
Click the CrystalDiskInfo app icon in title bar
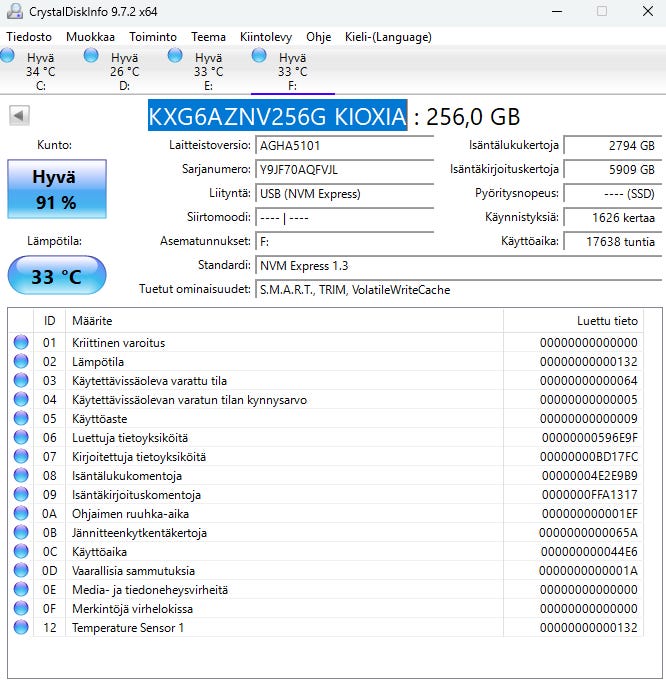click(x=14, y=11)
